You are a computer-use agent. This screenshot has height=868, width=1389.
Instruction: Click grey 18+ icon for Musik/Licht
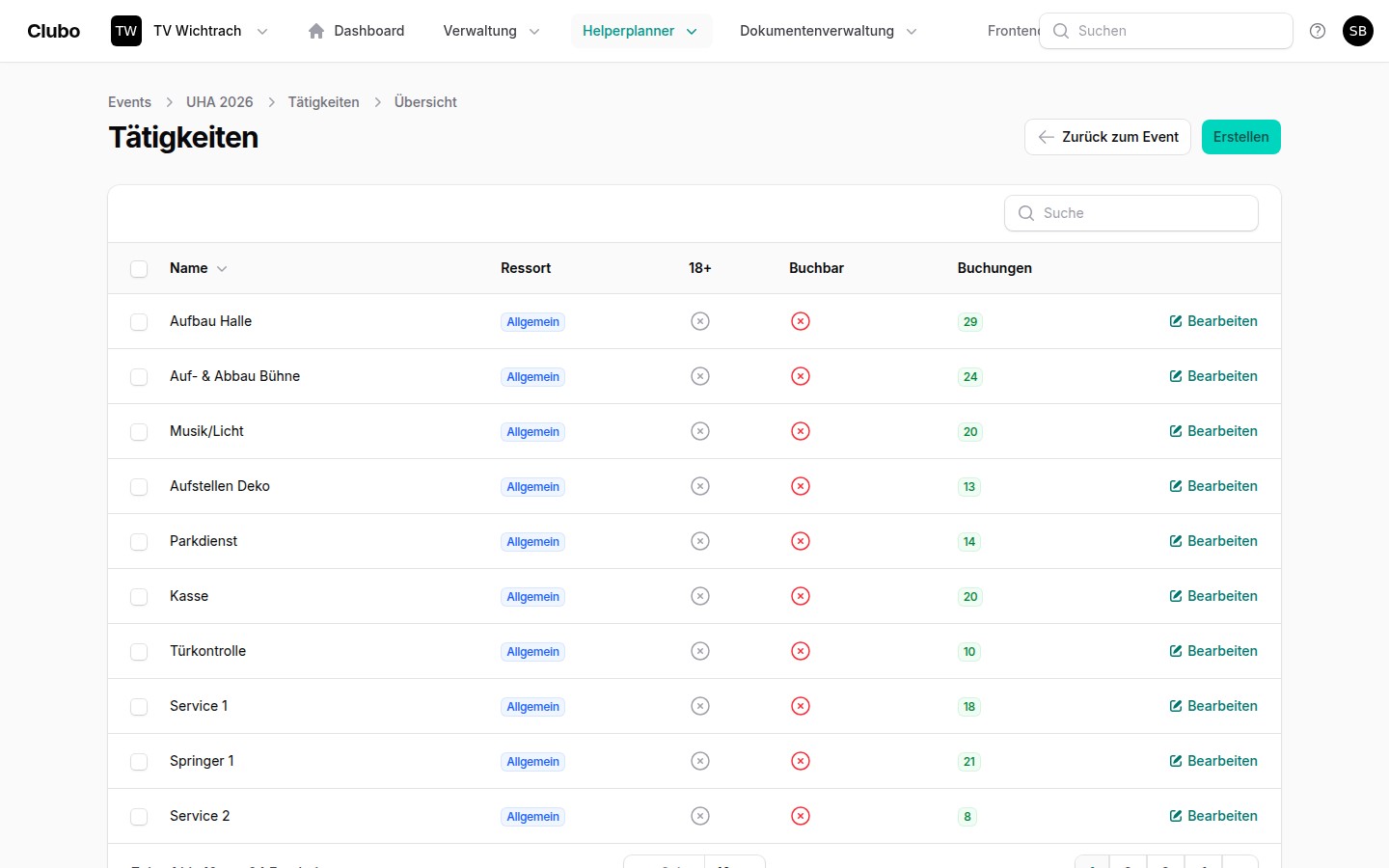point(700,431)
